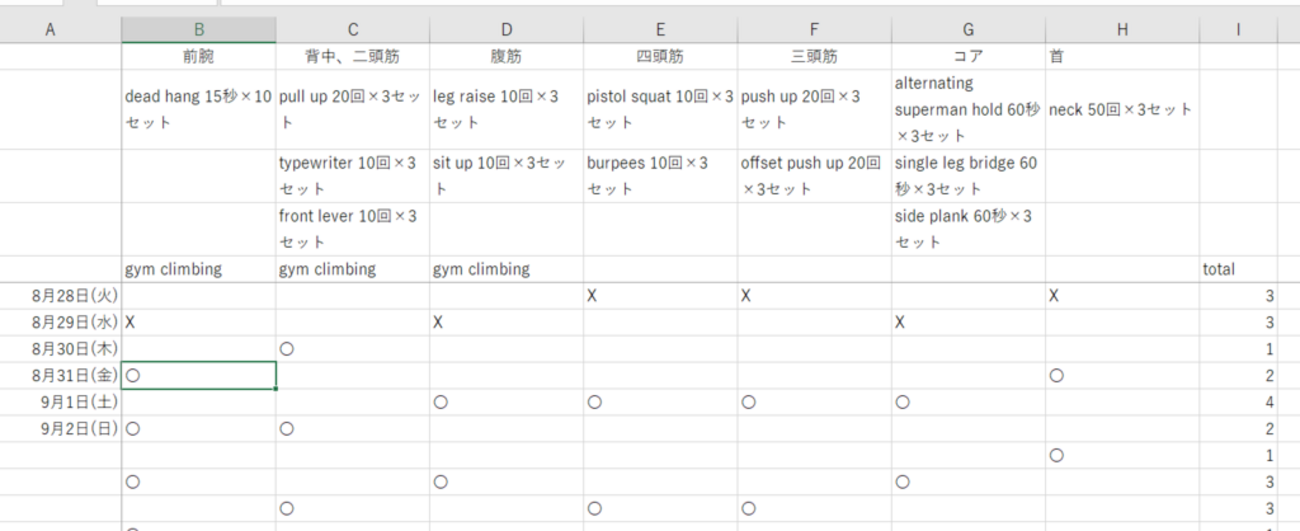Click the alternating superman hold cell
Screen dimensions: 1300x531
[x=967, y=110]
